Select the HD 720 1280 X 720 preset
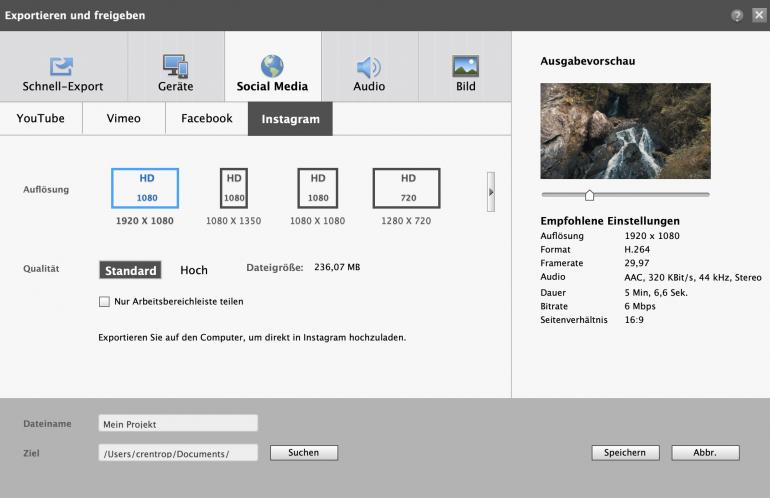The image size is (770, 498). pyautogui.click(x=406, y=188)
